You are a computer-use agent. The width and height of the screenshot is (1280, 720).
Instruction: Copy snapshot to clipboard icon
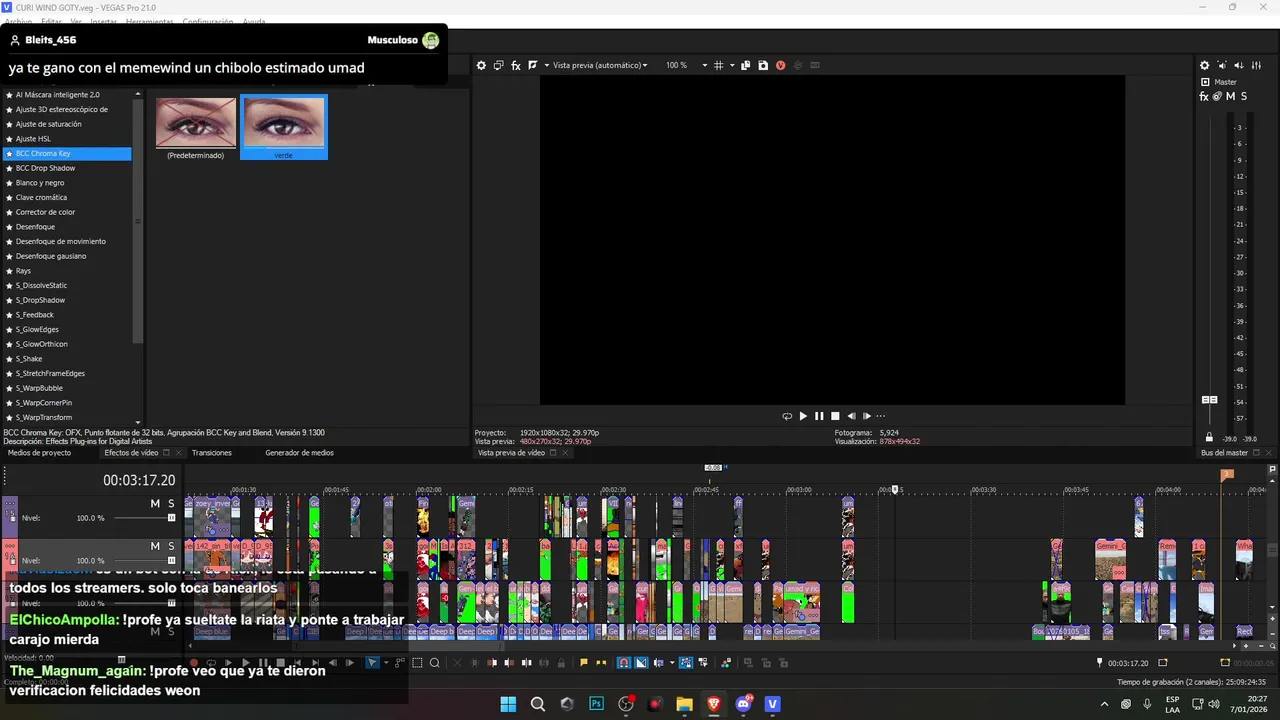click(x=746, y=65)
